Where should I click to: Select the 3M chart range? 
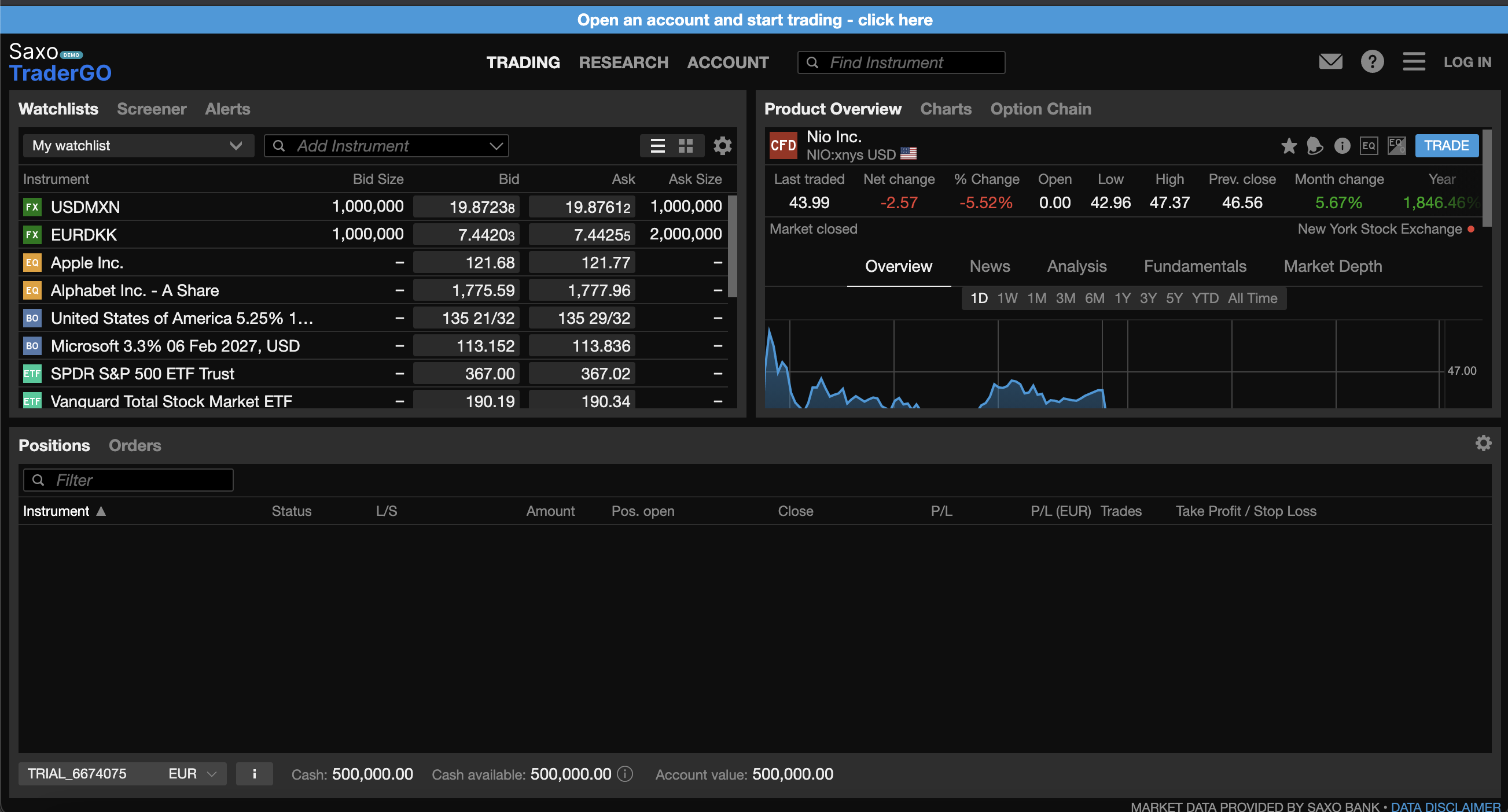pyautogui.click(x=1065, y=298)
